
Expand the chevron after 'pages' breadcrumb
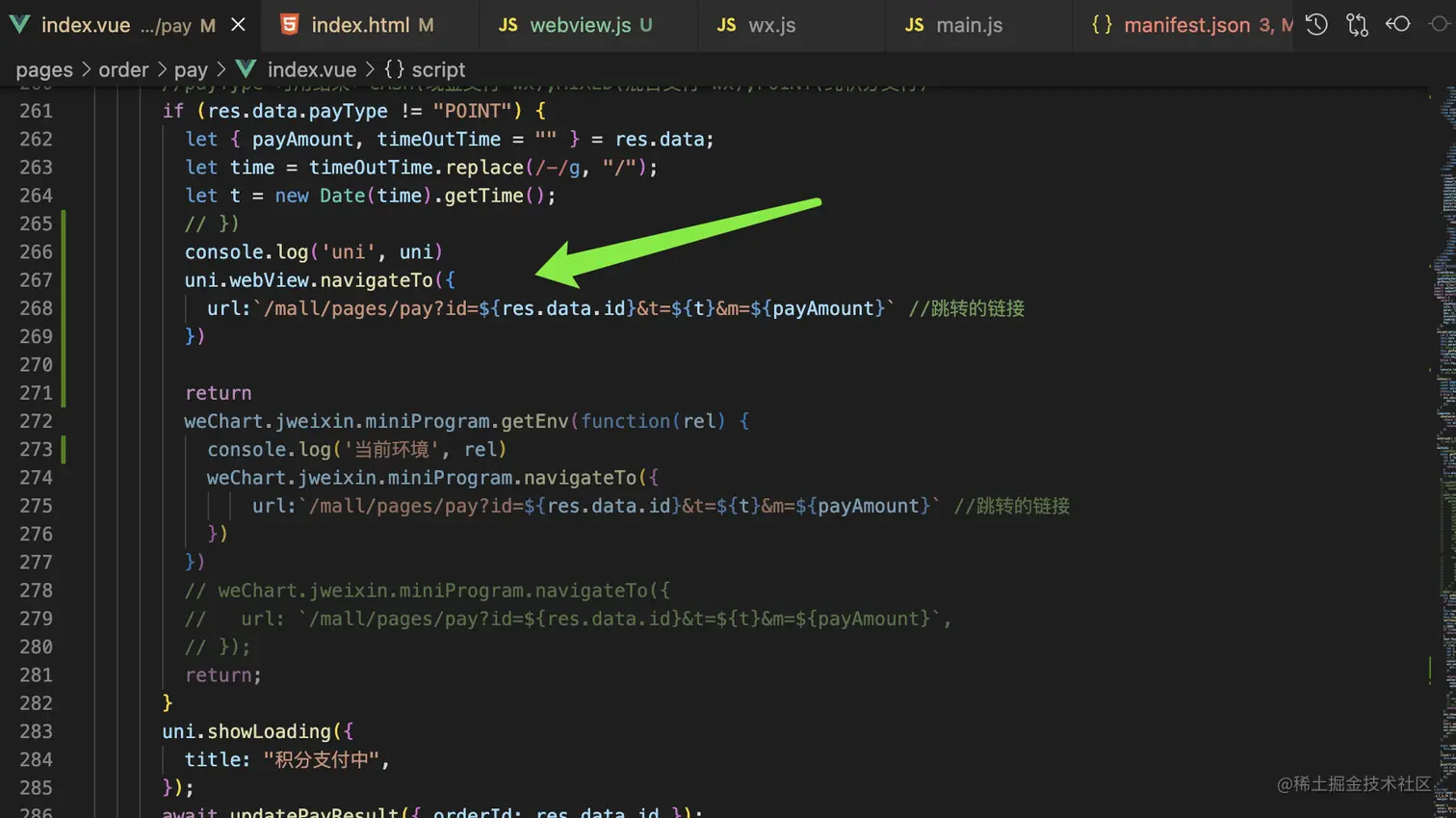pyautogui.click(x=86, y=69)
